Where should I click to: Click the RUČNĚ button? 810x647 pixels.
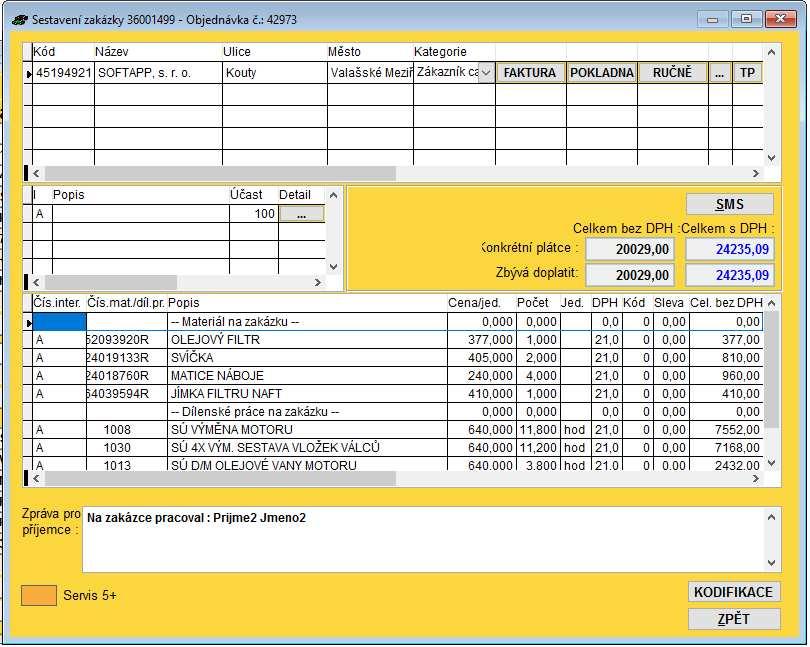pos(672,73)
